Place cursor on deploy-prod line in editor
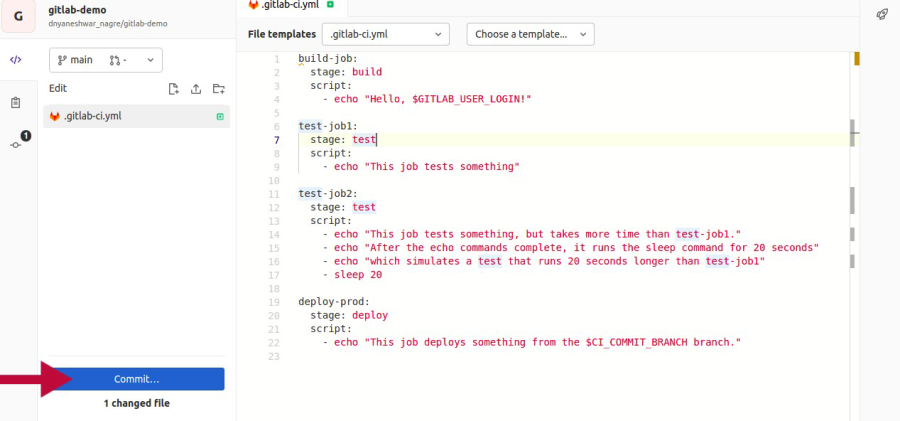 point(328,301)
